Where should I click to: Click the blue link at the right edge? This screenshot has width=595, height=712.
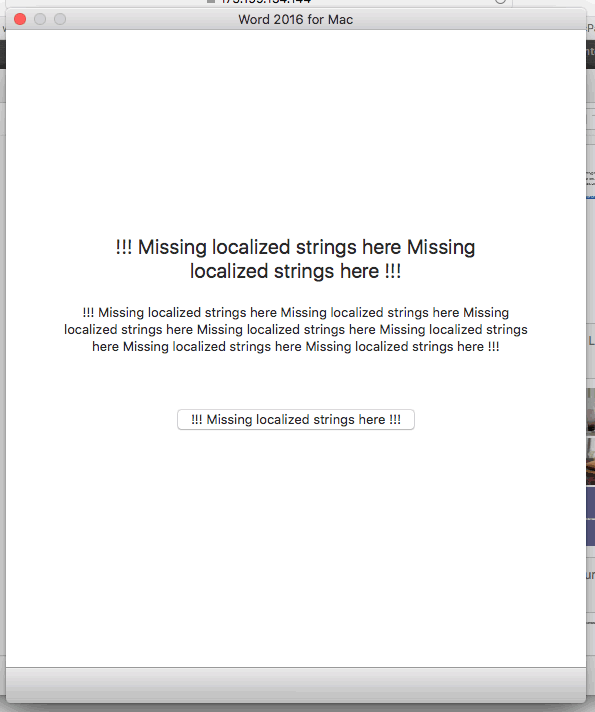click(x=590, y=197)
